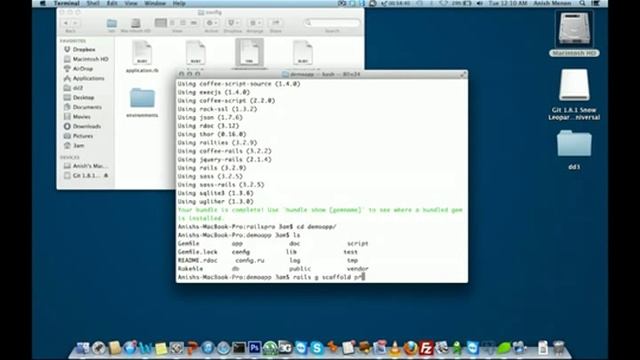The width and height of the screenshot is (640, 360).
Task: Click the Anish Menon user name in menu bar
Action: point(552,3)
